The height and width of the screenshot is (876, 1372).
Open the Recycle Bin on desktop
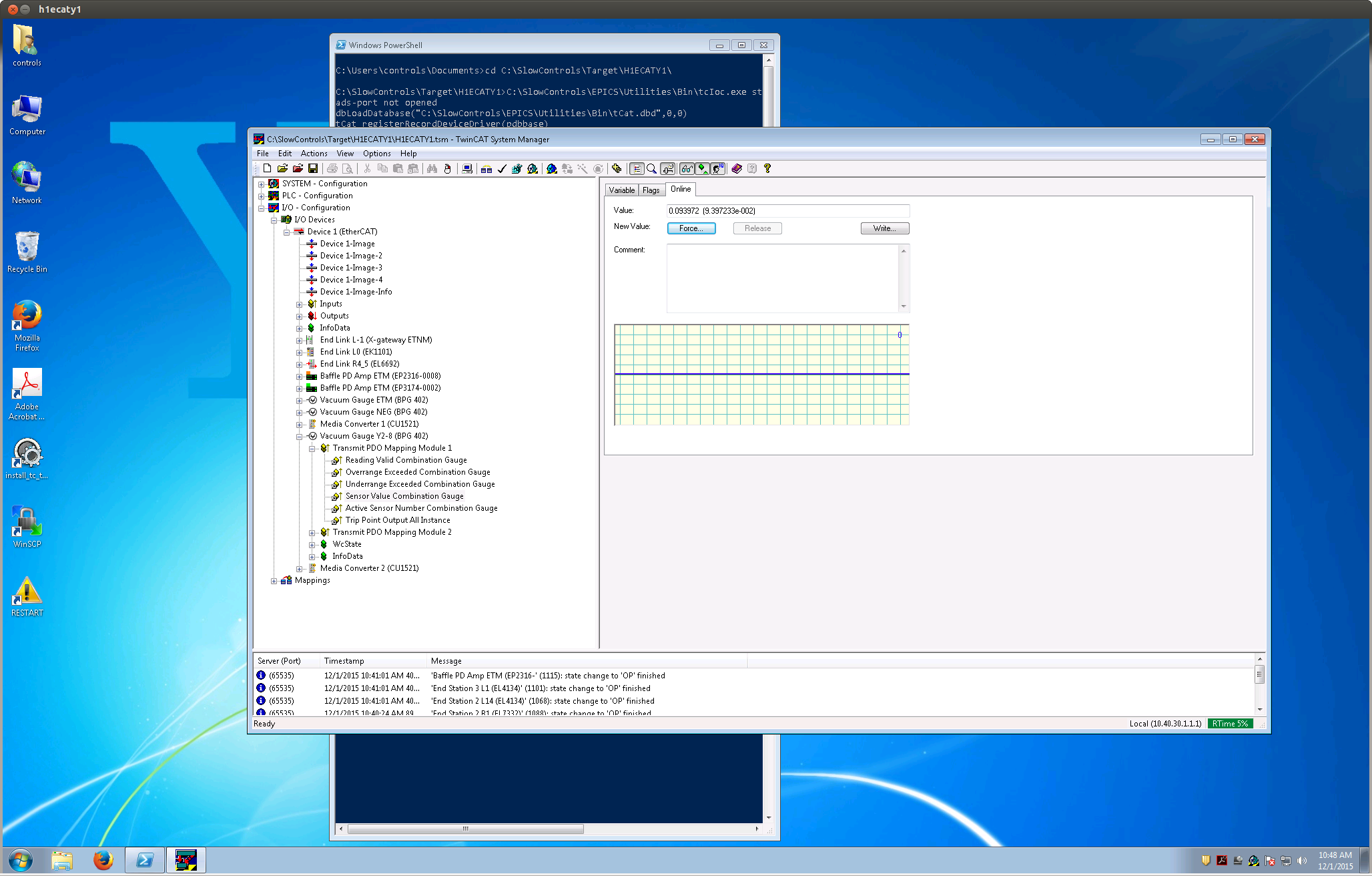pyautogui.click(x=27, y=252)
